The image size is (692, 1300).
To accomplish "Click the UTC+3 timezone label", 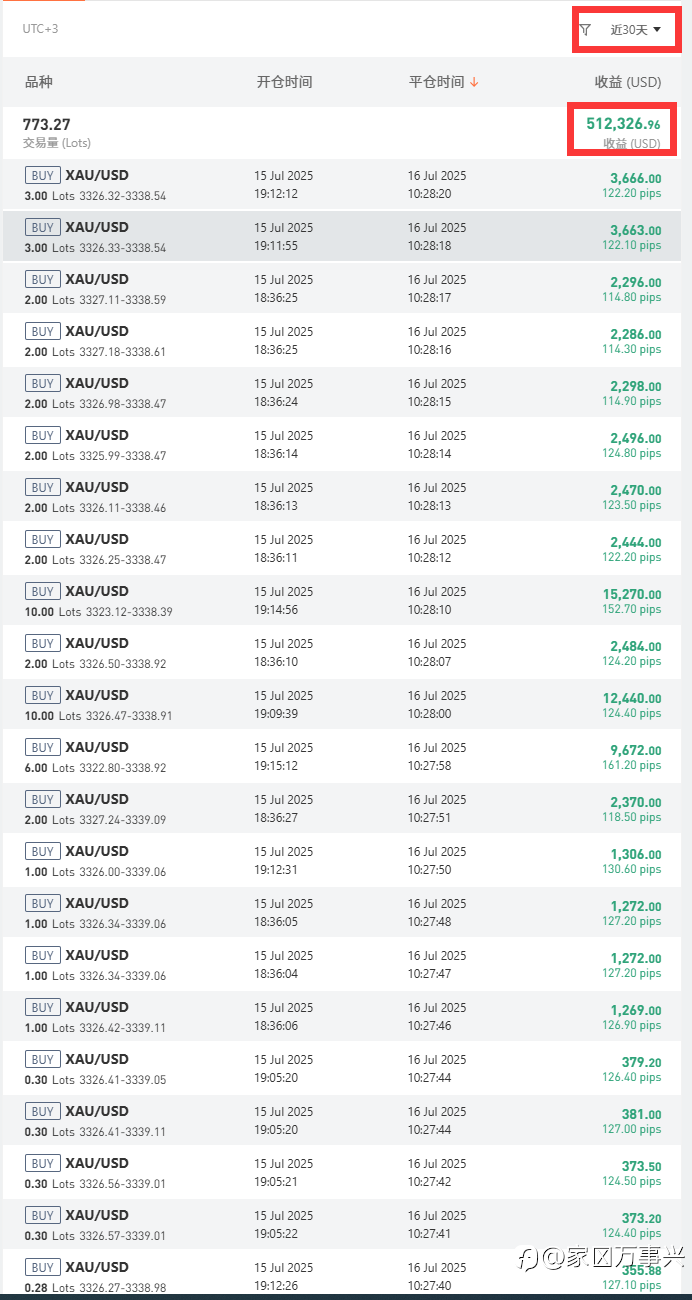I will (x=40, y=29).
